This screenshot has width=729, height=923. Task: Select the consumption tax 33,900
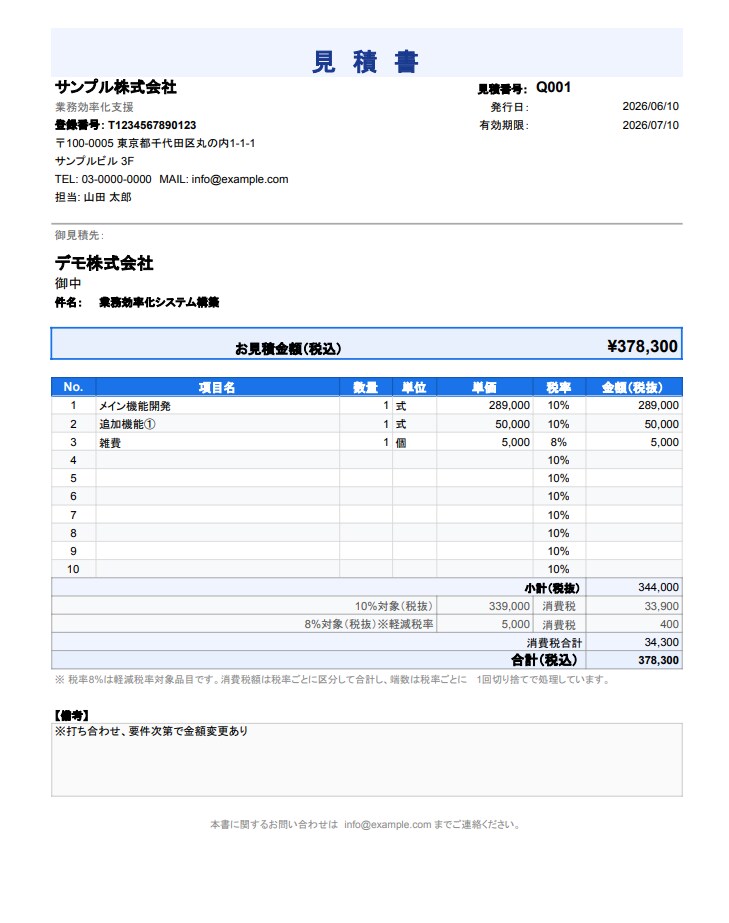pyautogui.click(x=661, y=606)
